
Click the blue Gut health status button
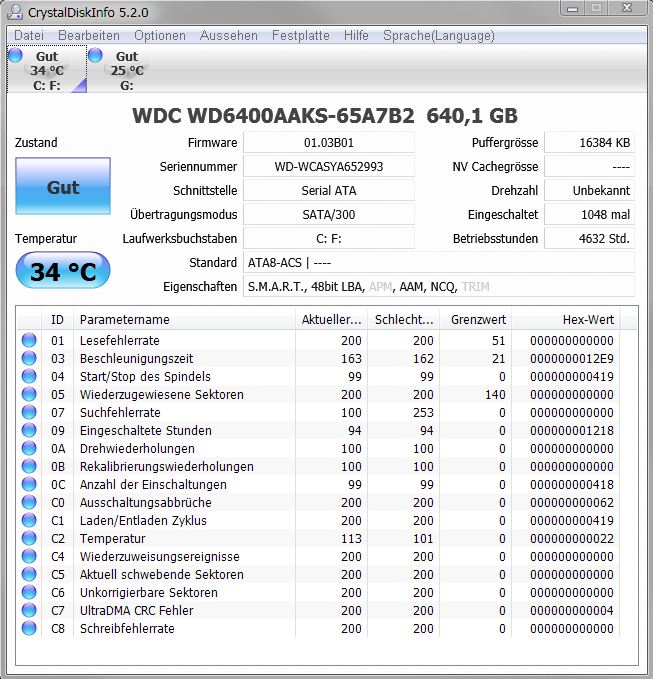click(63, 186)
